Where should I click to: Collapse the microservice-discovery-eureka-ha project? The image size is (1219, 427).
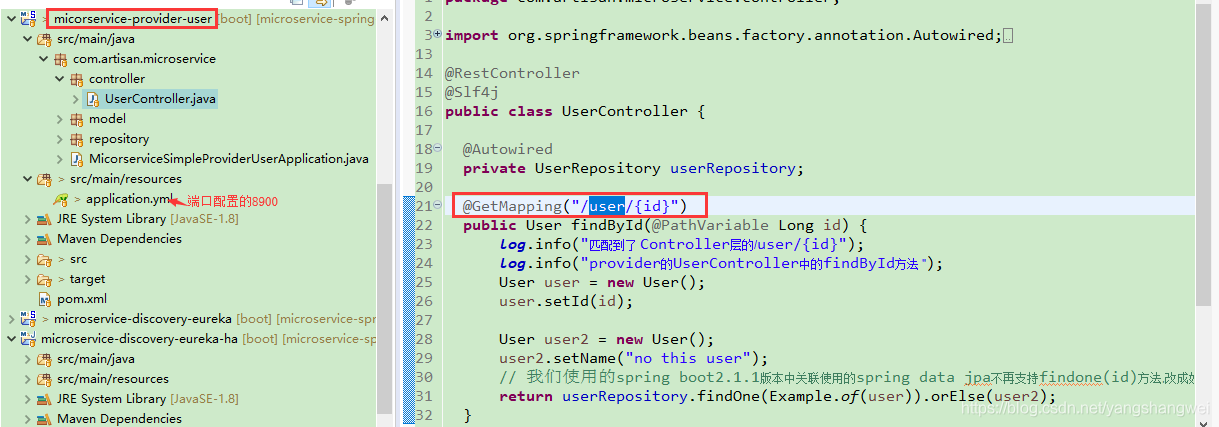pos(11,339)
